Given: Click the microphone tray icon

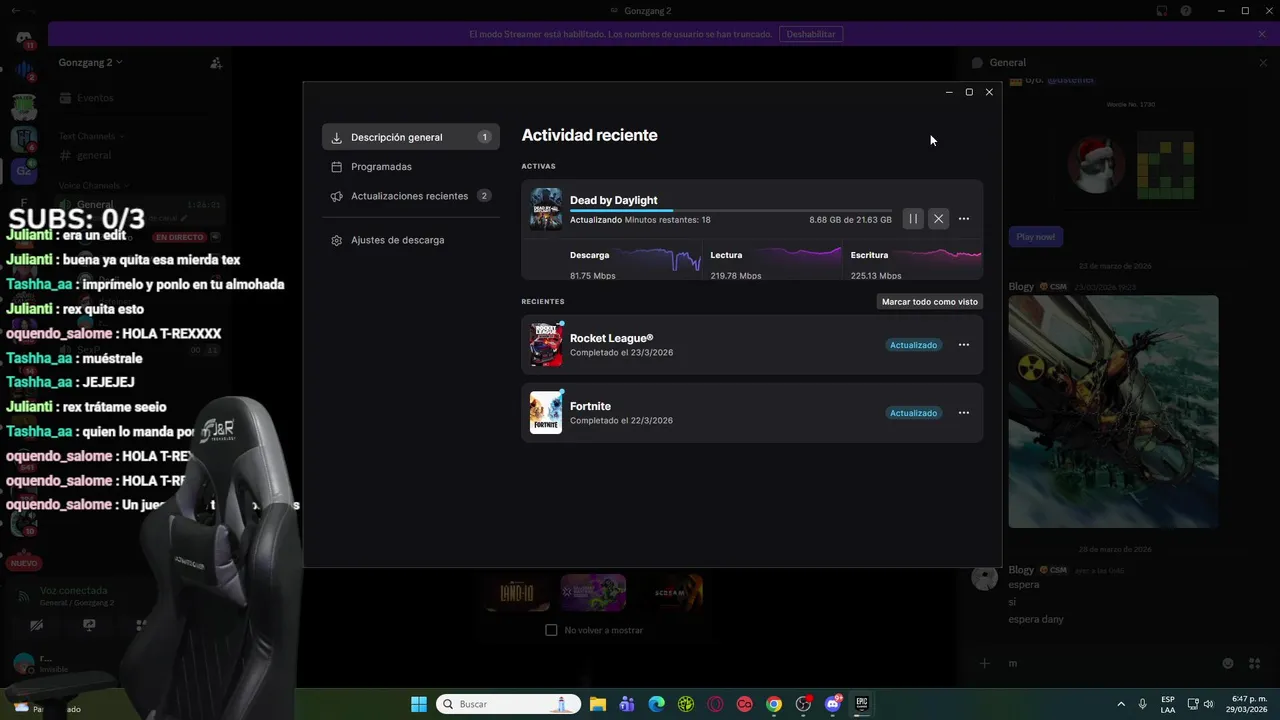Looking at the screenshot, I should (x=1142, y=704).
